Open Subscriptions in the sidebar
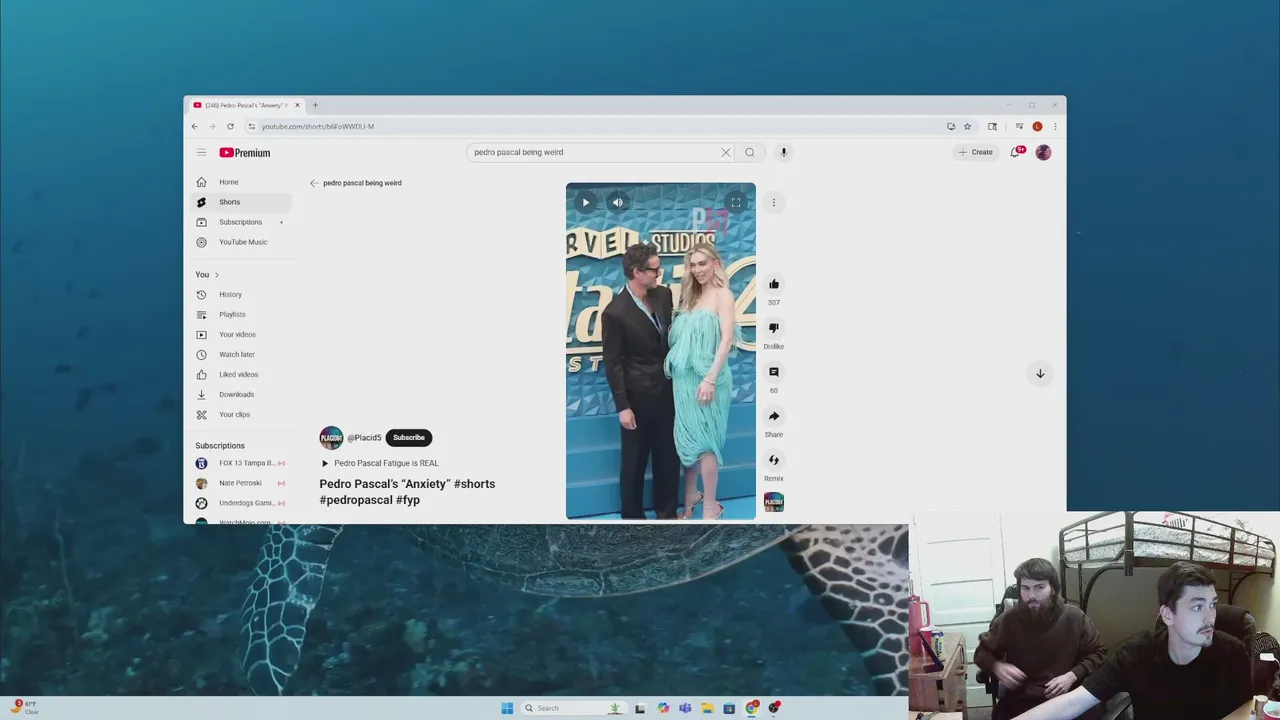Screen dimensions: 1280x720 click(x=240, y=222)
